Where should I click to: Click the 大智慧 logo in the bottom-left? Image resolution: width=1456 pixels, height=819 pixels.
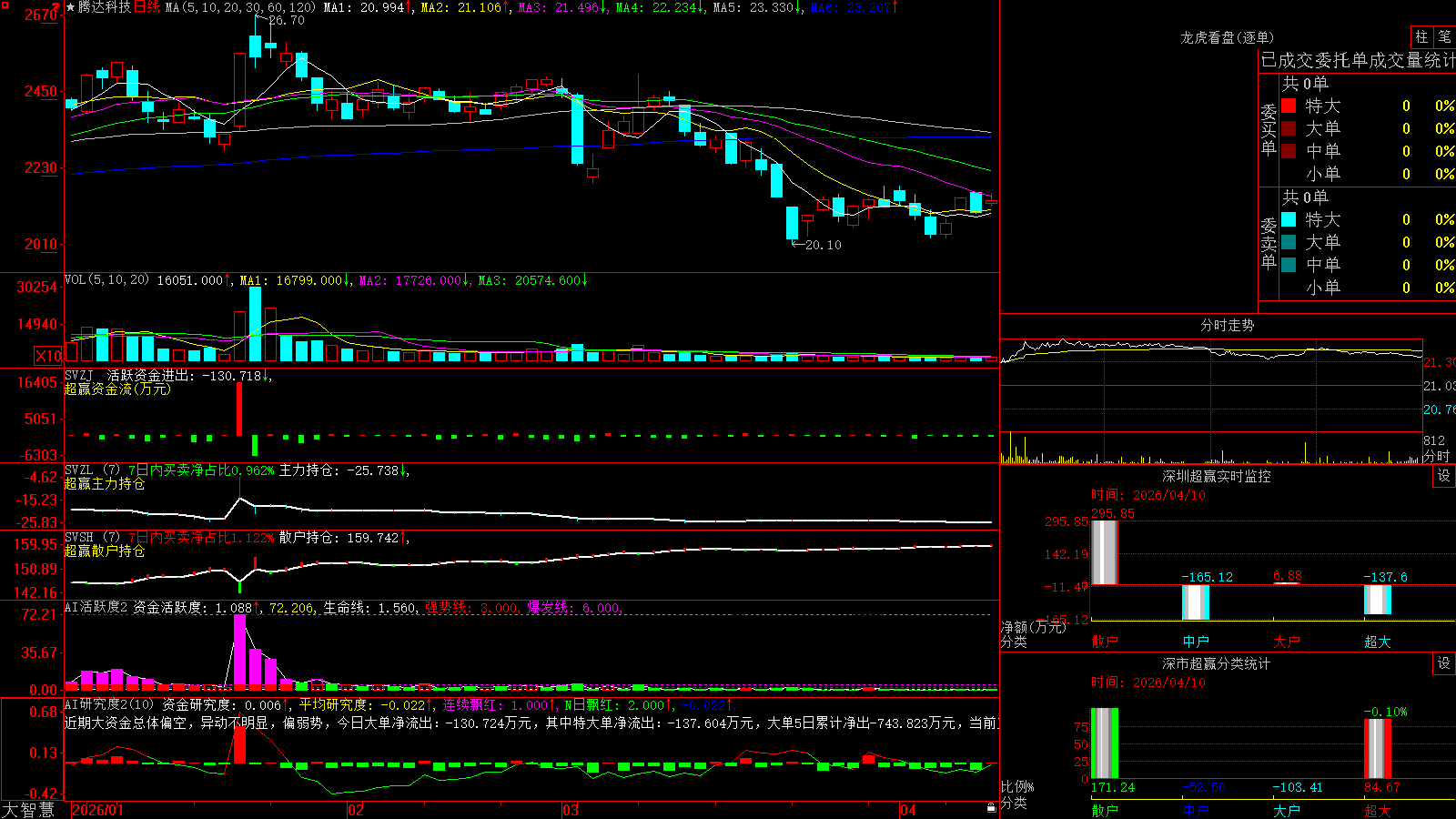28,810
